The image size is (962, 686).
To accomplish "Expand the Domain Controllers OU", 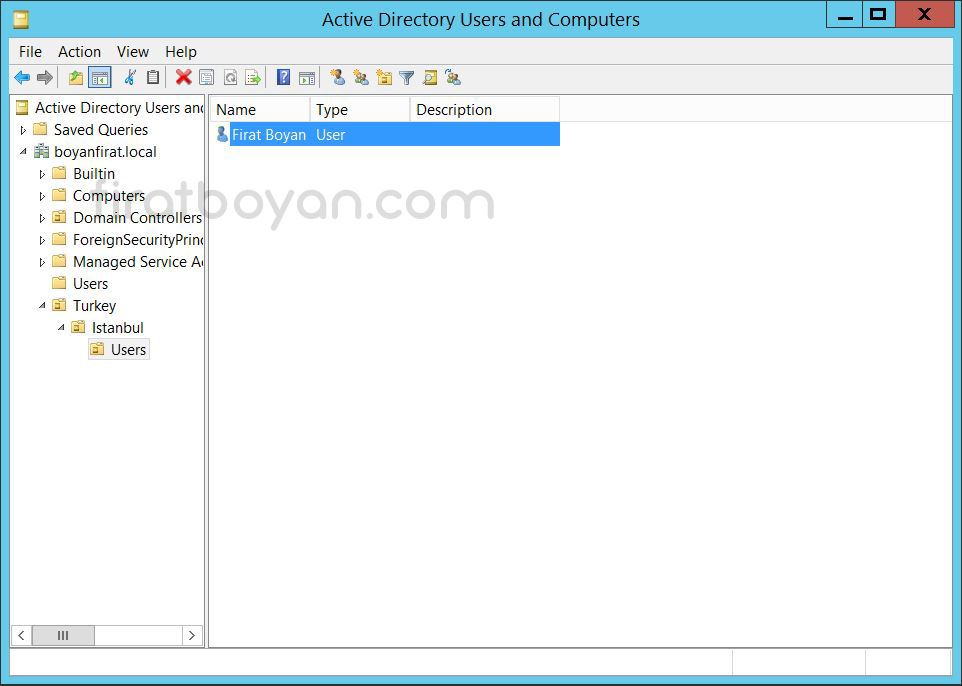I will click(x=42, y=218).
